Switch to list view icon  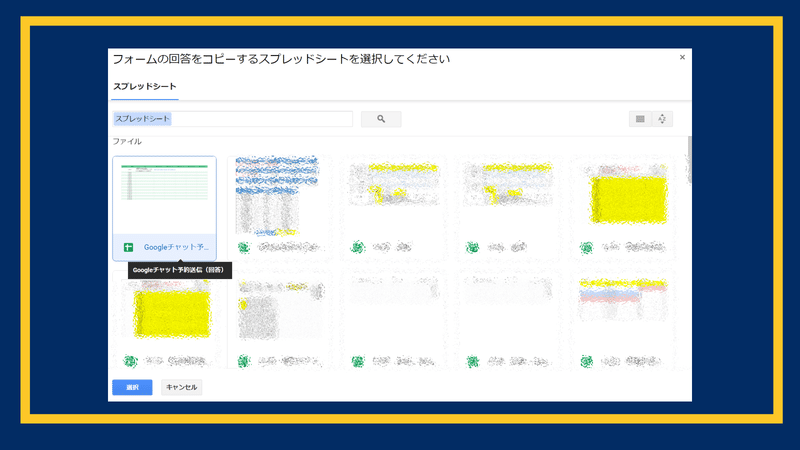pyautogui.click(x=640, y=119)
